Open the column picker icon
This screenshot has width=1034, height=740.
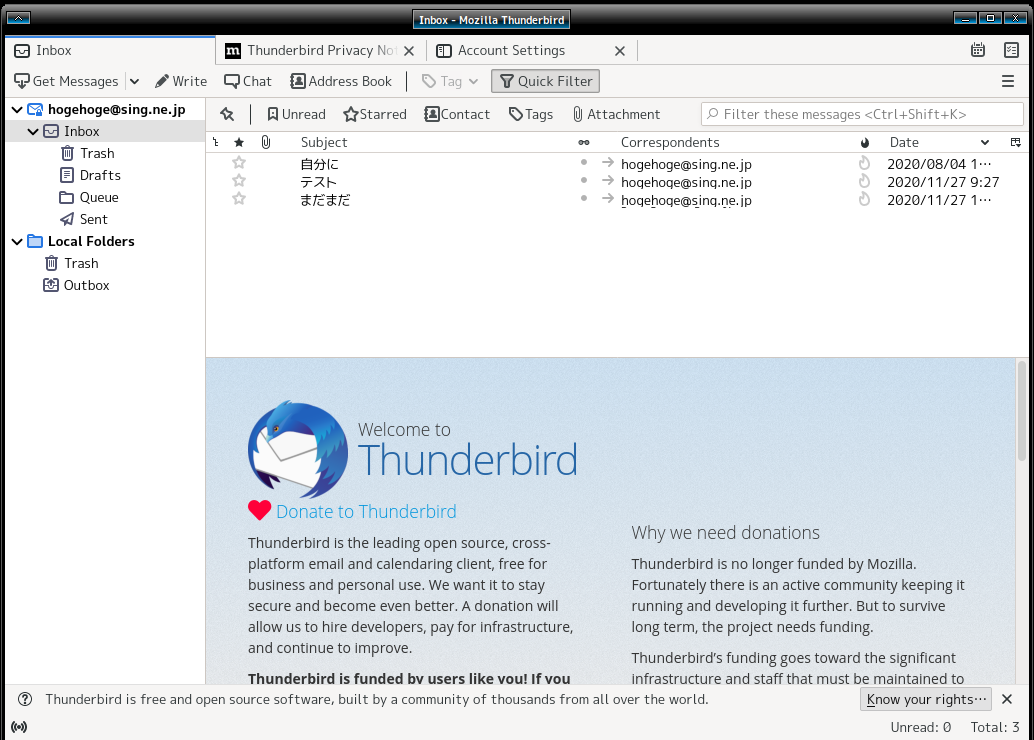(1016, 142)
